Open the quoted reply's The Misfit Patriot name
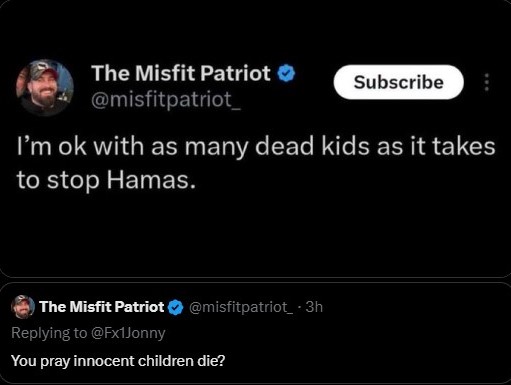This screenshot has height=385, width=511. pos(102,307)
